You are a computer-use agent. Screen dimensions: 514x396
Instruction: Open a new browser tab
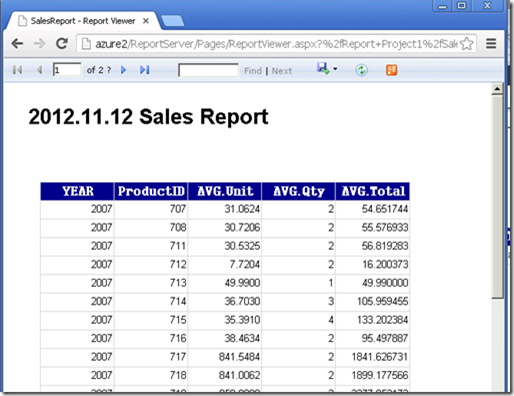[172, 21]
